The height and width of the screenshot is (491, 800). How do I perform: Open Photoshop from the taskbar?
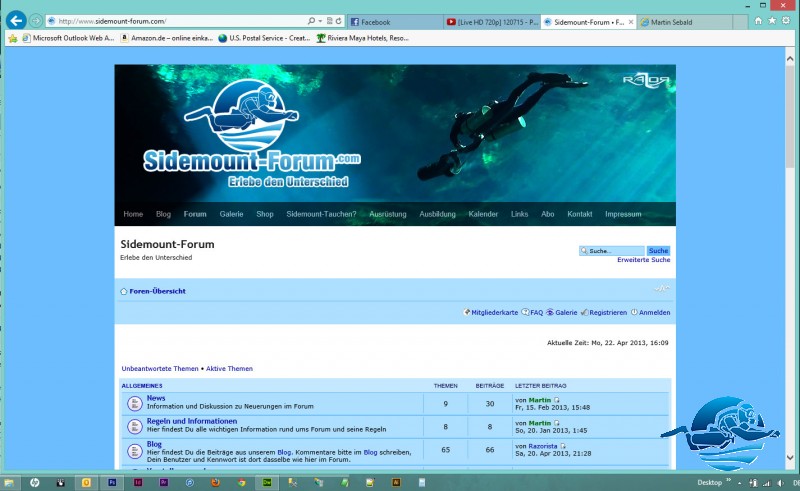point(112,482)
